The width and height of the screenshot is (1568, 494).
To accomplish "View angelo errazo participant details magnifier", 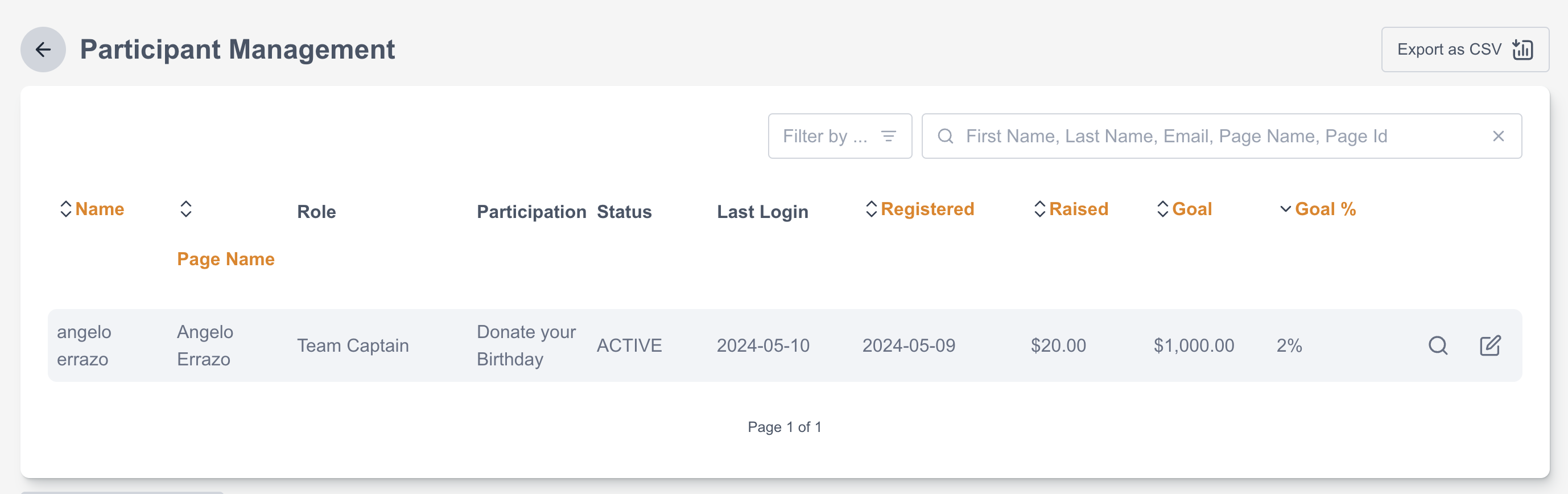I will click(x=1438, y=345).
